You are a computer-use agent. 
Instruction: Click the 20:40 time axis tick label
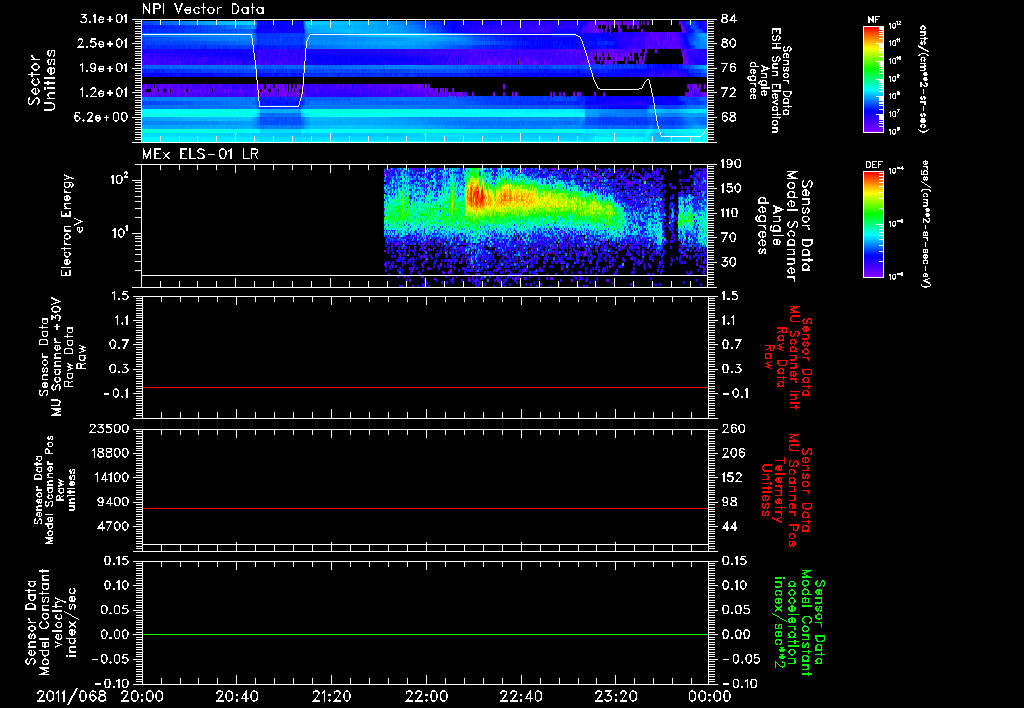[236, 696]
